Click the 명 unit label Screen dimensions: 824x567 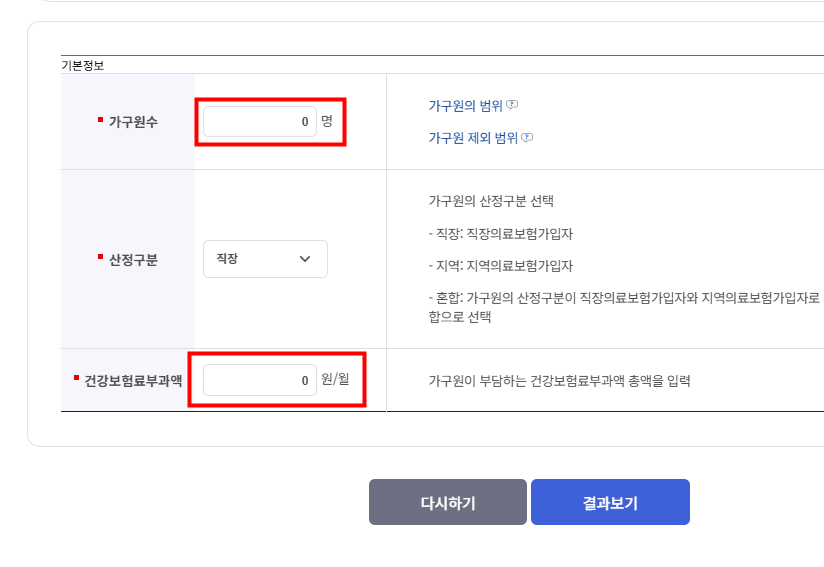[327, 121]
